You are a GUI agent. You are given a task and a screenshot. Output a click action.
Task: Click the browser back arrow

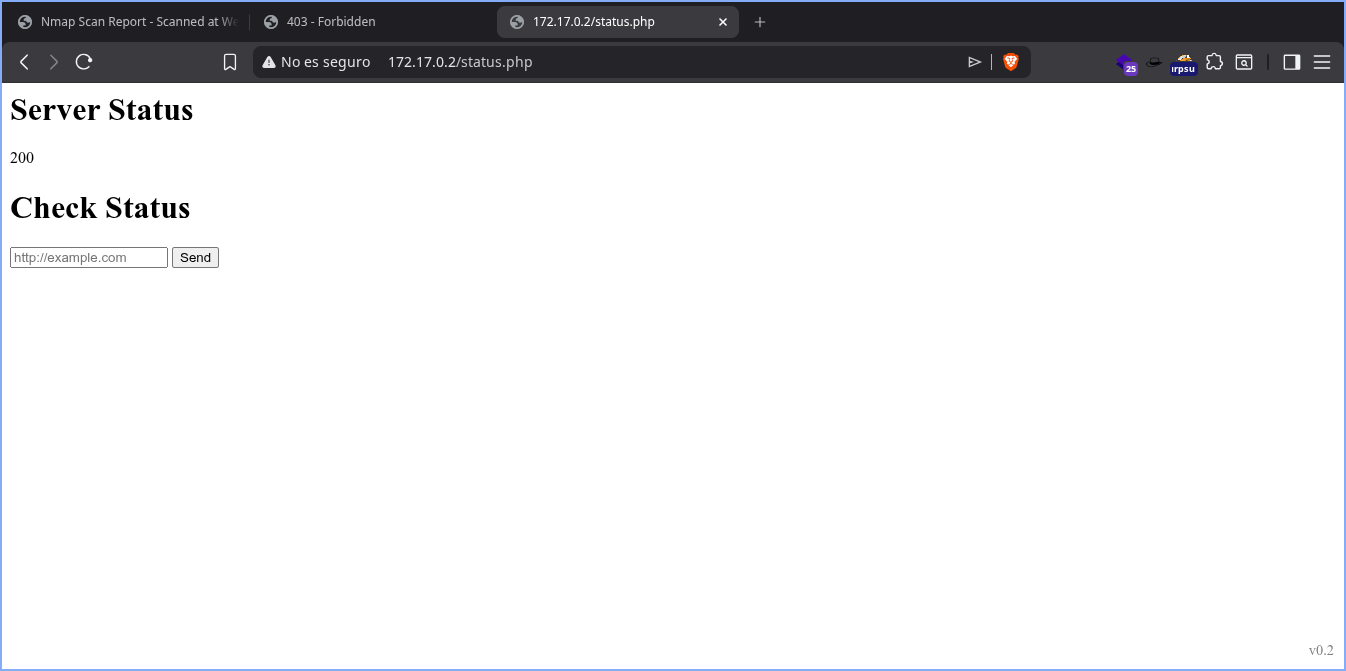25,62
